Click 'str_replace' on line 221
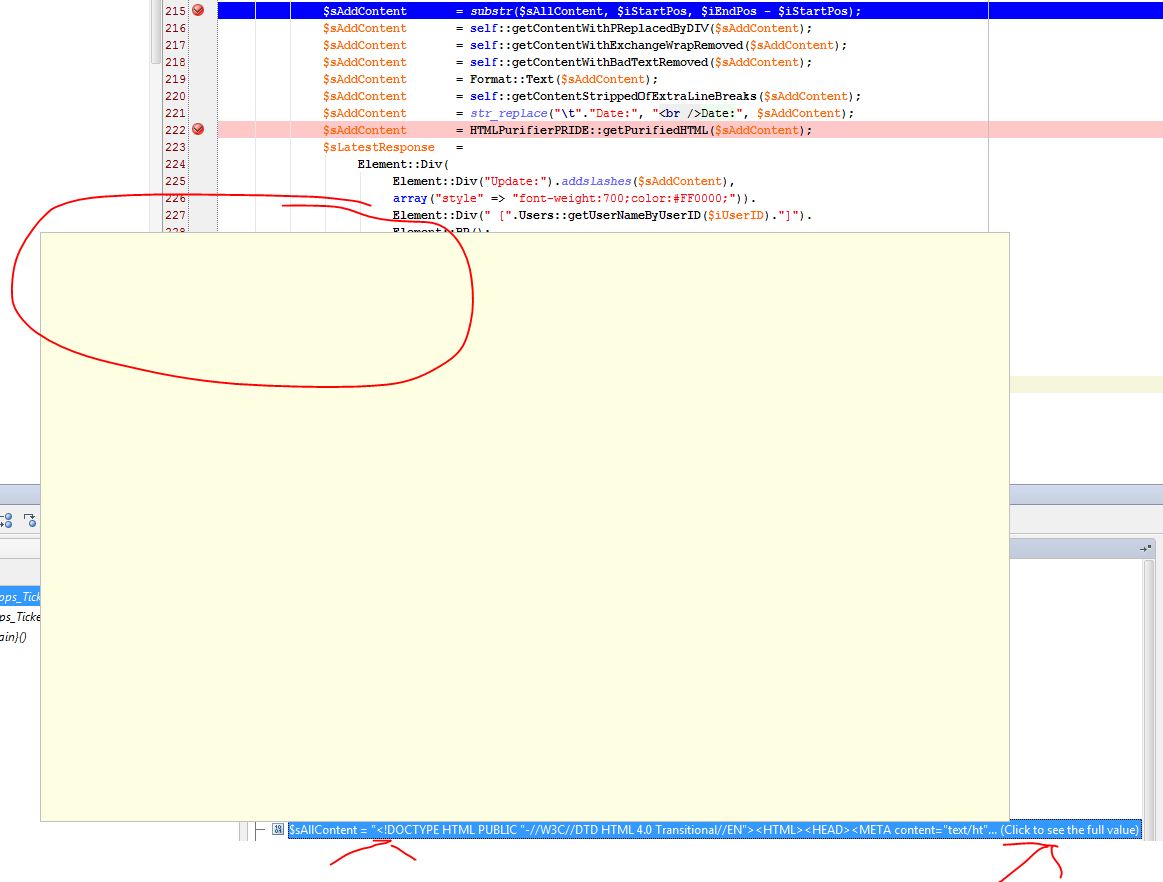 pos(509,113)
